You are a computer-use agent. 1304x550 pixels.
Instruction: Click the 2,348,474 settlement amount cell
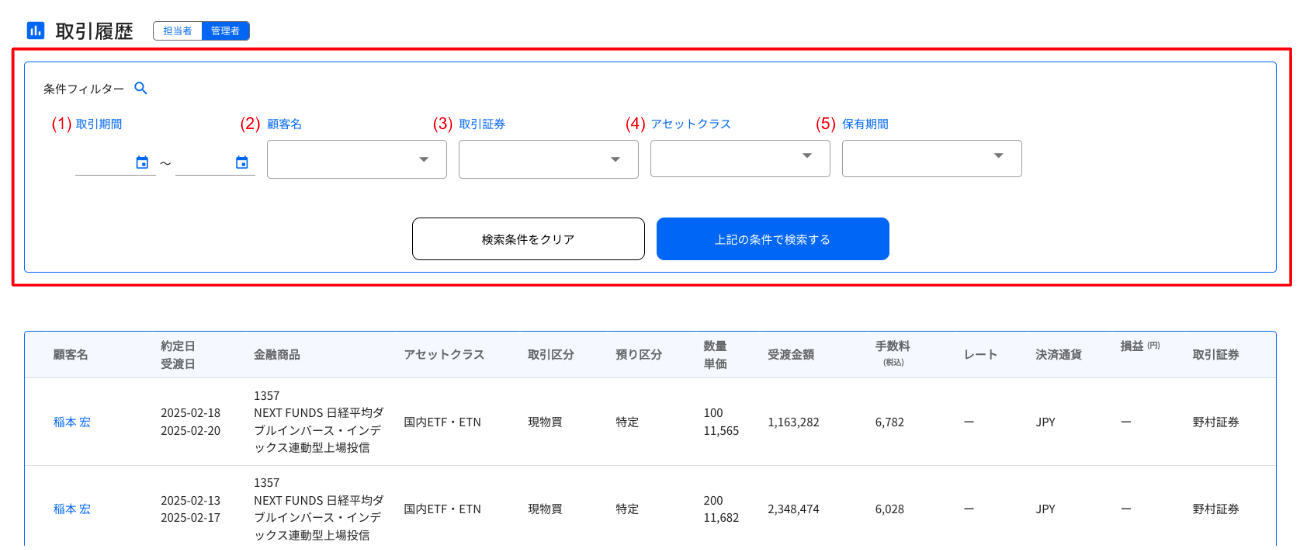pyautogui.click(x=794, y=509)
